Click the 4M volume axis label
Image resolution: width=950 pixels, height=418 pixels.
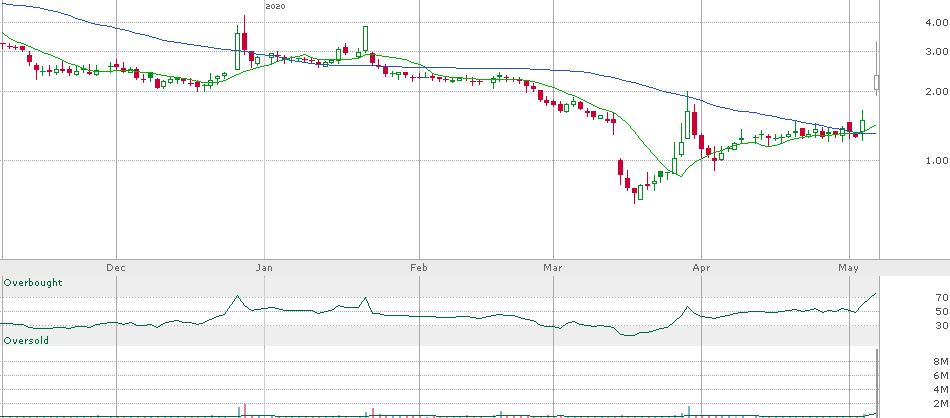(x=940, y=390)
